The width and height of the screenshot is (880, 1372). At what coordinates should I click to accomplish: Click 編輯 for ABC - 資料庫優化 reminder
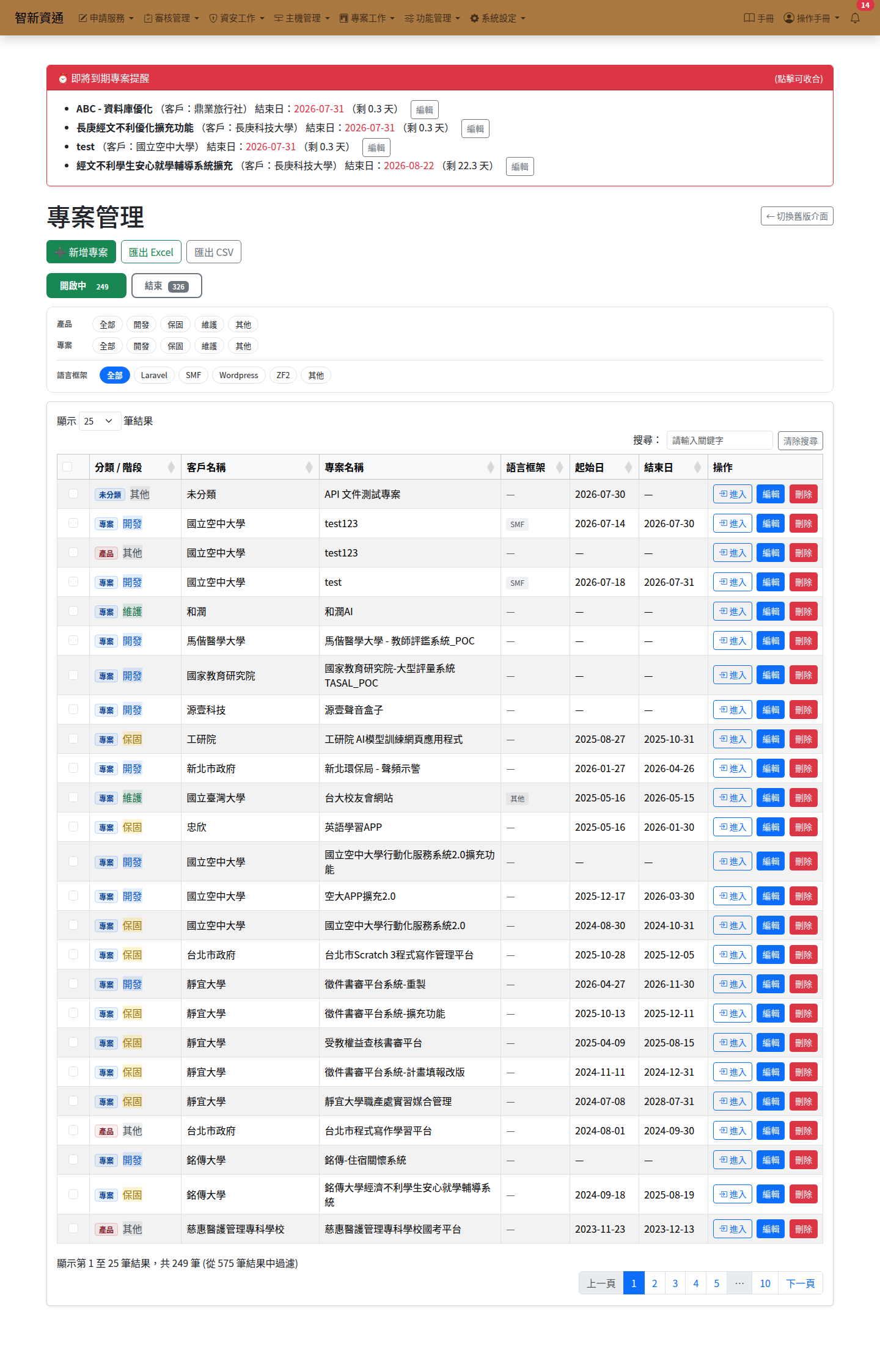[425, 109]
